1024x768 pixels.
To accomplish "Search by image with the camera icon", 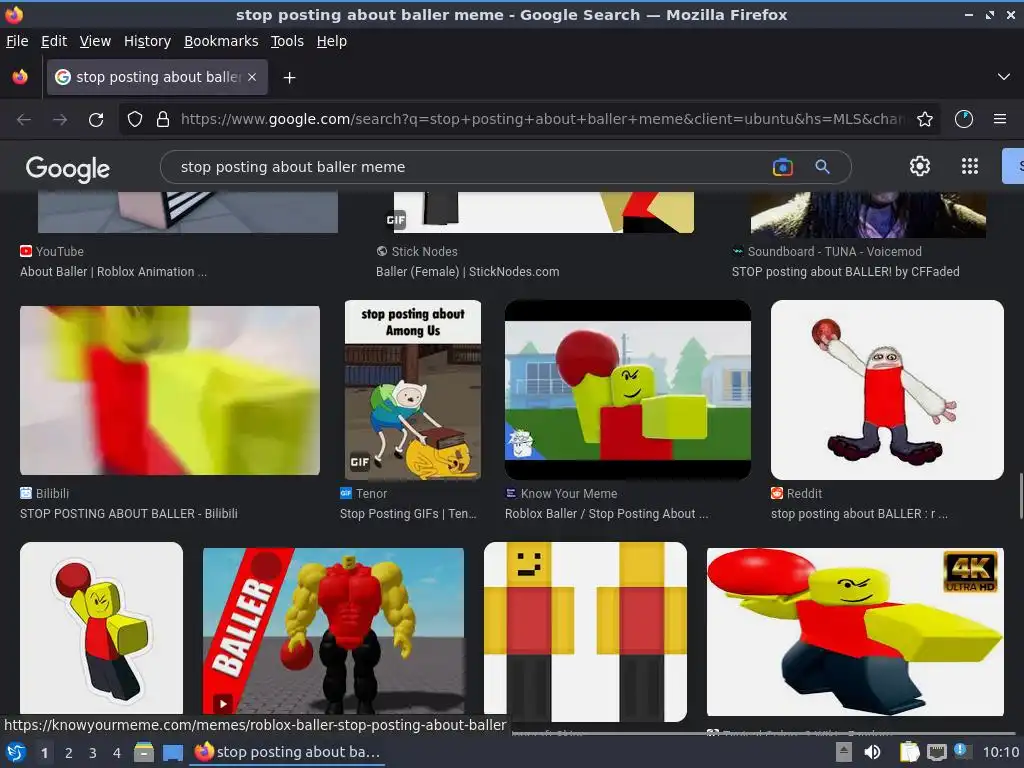I will (782, 167).
